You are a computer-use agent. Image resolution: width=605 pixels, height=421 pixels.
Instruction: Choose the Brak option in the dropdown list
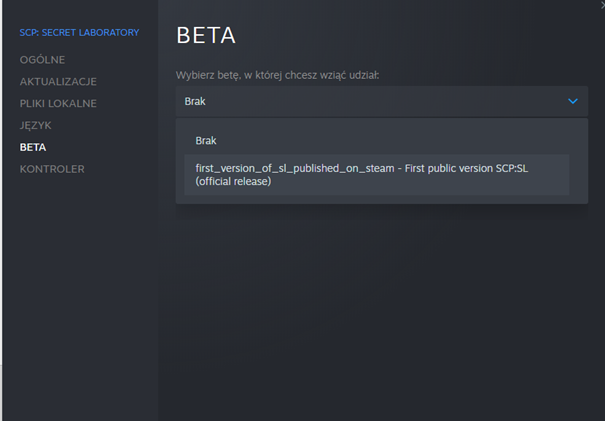[377, 140]
